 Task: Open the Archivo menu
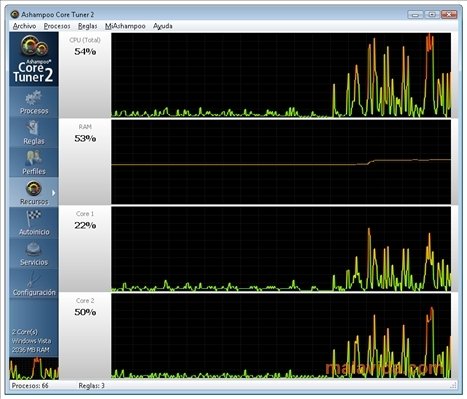24,26
